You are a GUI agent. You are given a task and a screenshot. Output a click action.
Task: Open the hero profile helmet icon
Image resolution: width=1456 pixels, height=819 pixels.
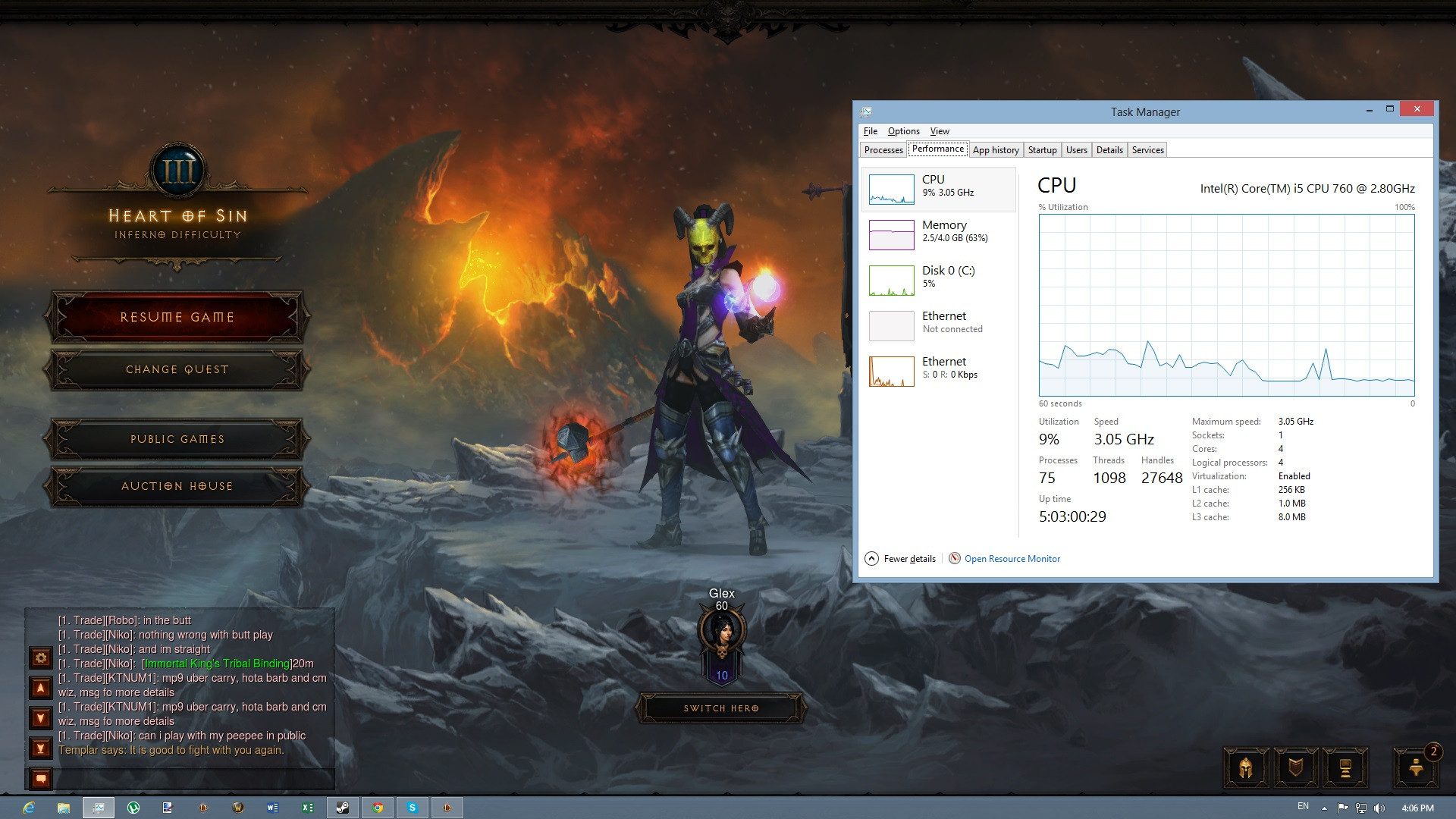(x=1245, y=768)
